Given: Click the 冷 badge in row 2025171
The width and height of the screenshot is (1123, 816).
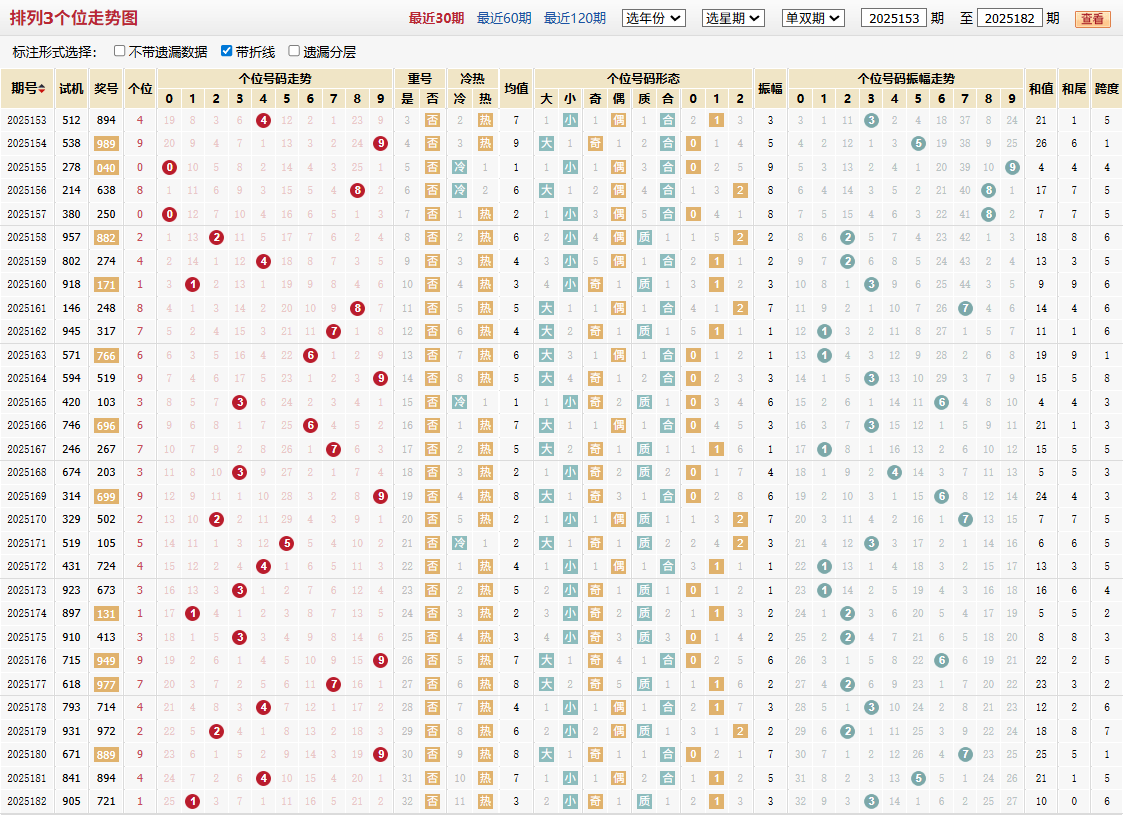Looking at the screenshot, I should 460,543.
